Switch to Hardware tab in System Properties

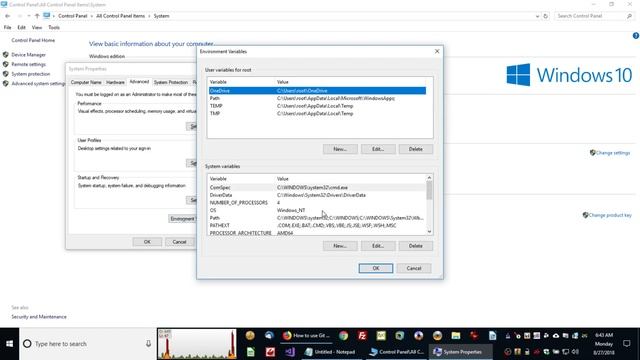[115, 82]
